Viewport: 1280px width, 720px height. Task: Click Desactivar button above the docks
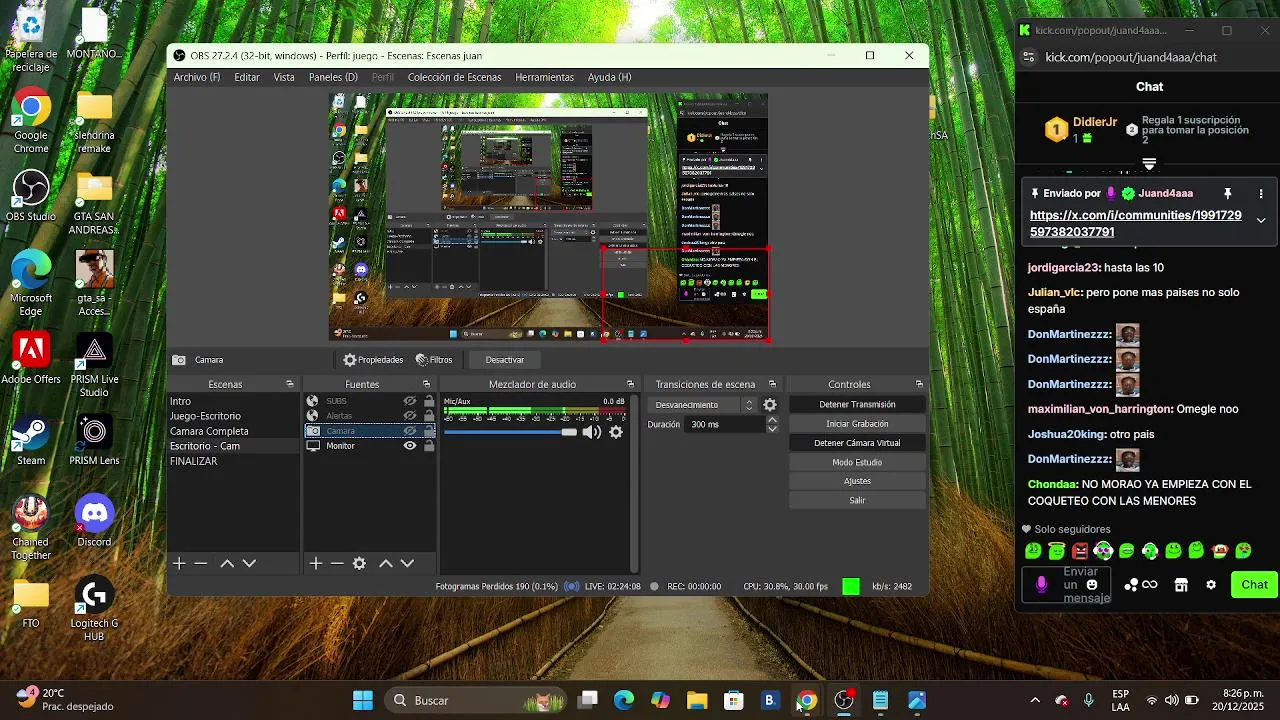pos(505,360)
